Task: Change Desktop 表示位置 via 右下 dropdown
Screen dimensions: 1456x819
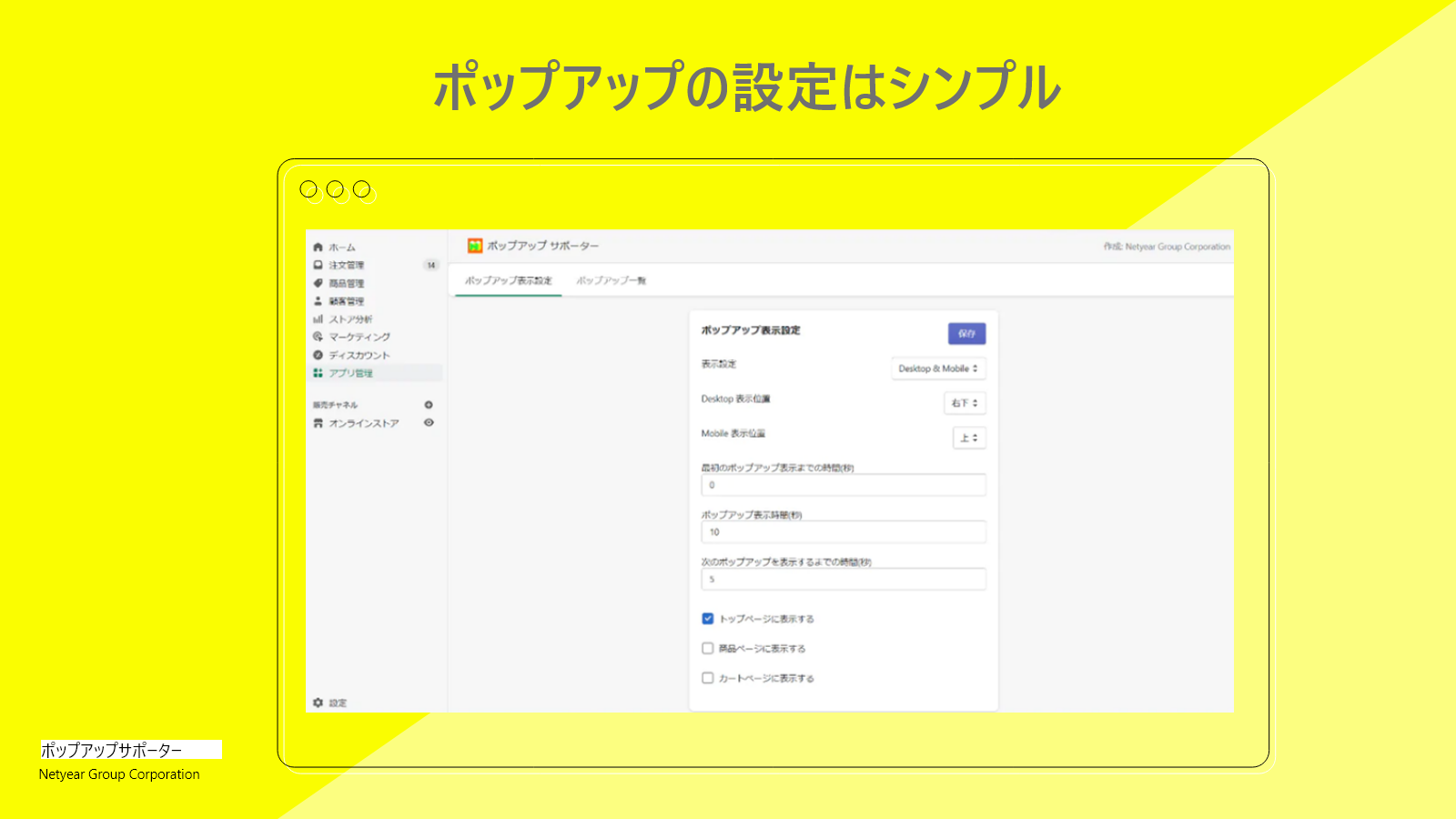Action: tap(966, 402)
